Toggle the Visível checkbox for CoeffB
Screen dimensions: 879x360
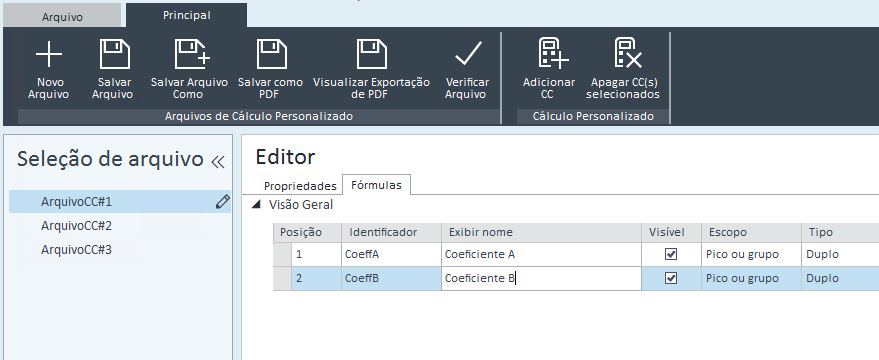click(670, 278)
